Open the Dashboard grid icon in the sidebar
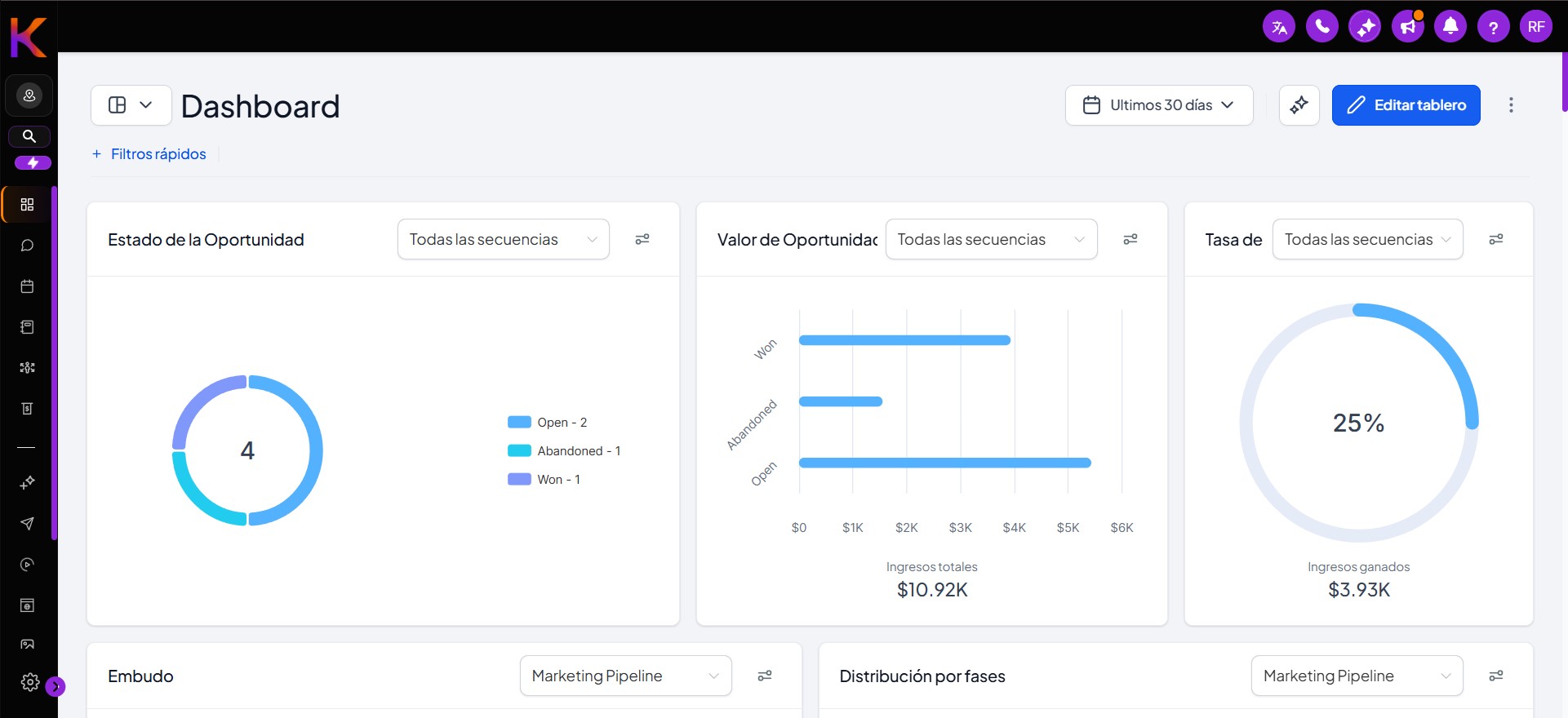 [x=27, y=204]
